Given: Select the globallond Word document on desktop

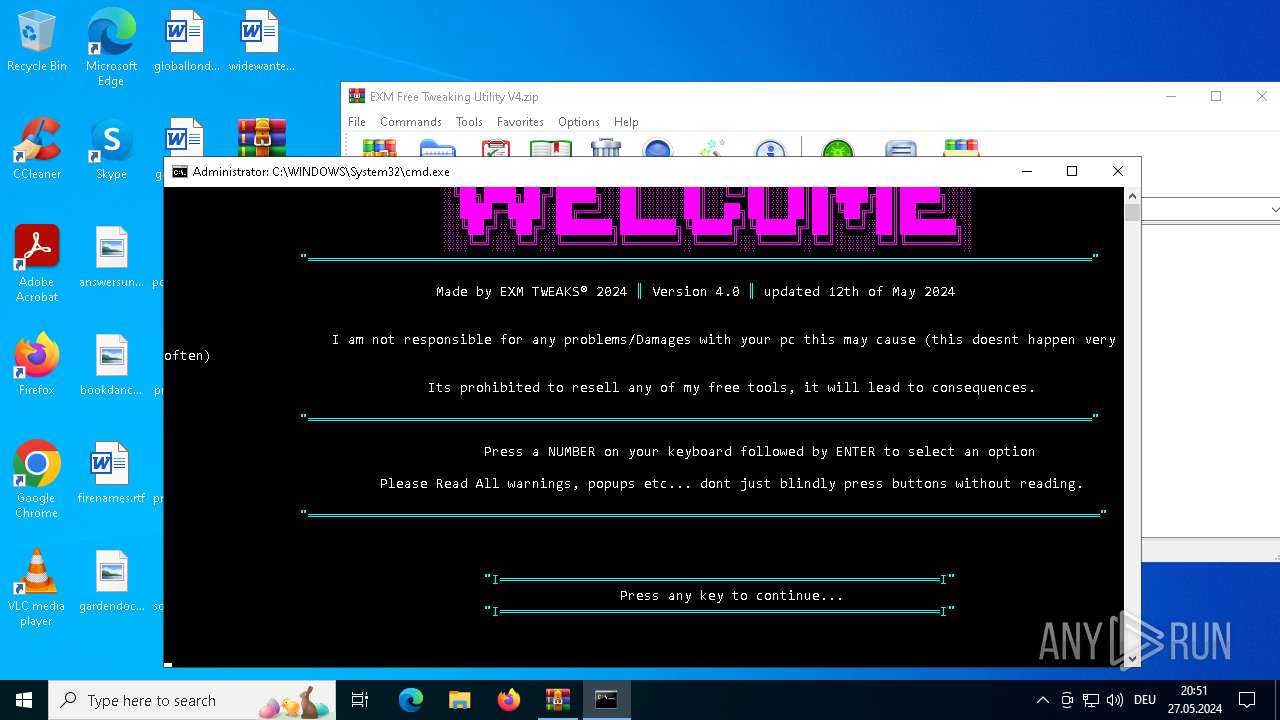Looking at the screenshot, I should tap(186, 42).
